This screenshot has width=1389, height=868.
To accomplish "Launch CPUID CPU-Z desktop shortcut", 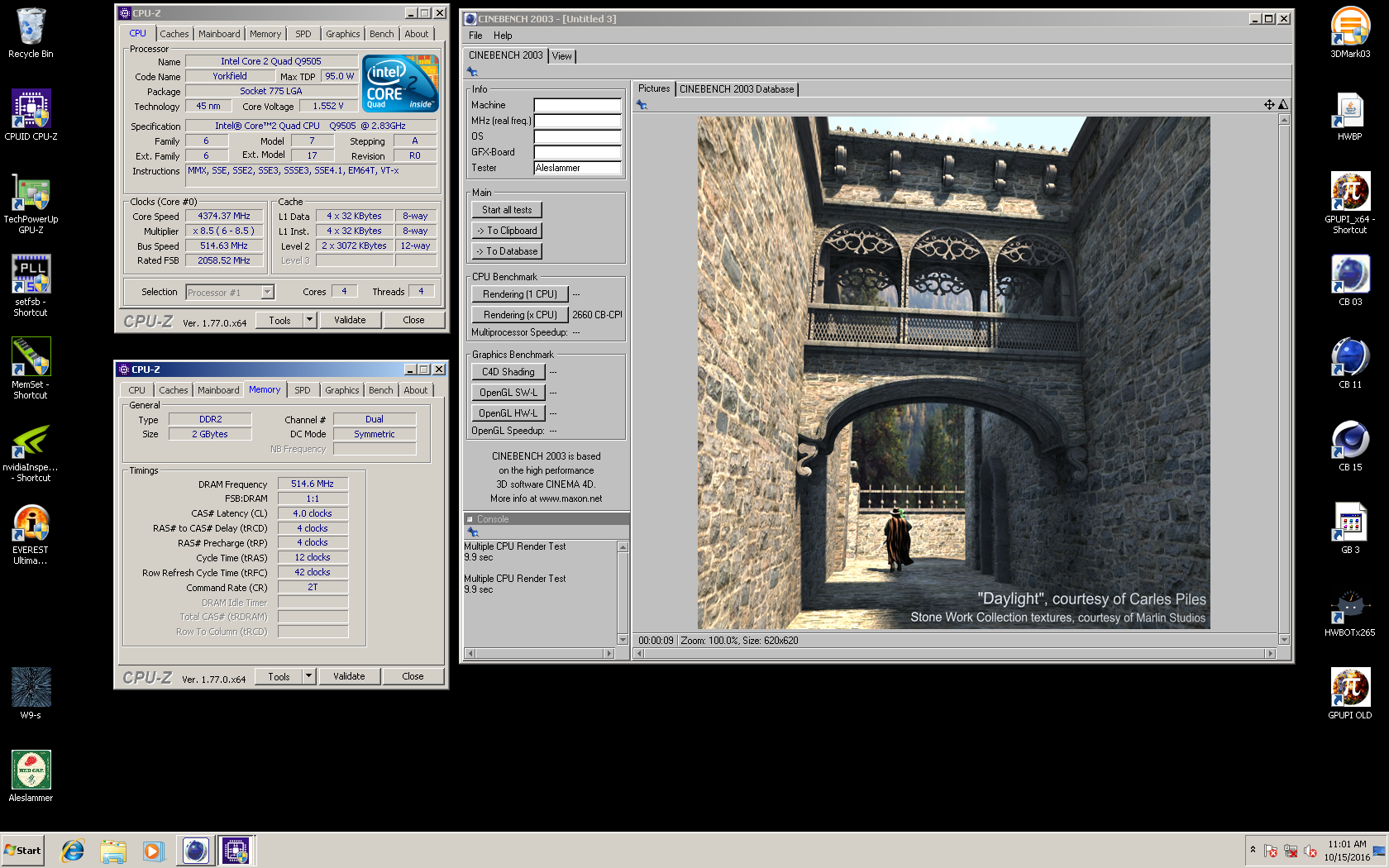I will 31,116.
